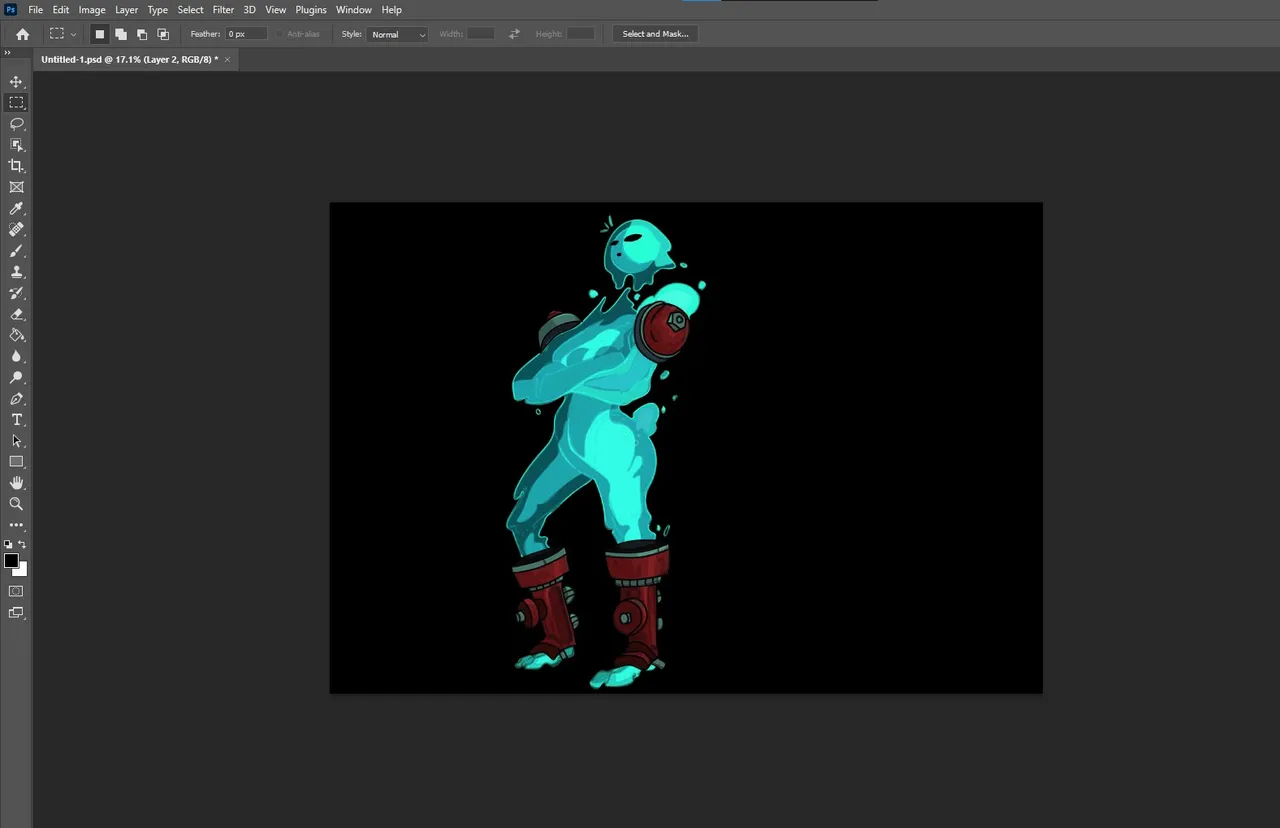Toggle Quick Mask mode
The width and height of the screenshot is (1280, 828).
16,591
